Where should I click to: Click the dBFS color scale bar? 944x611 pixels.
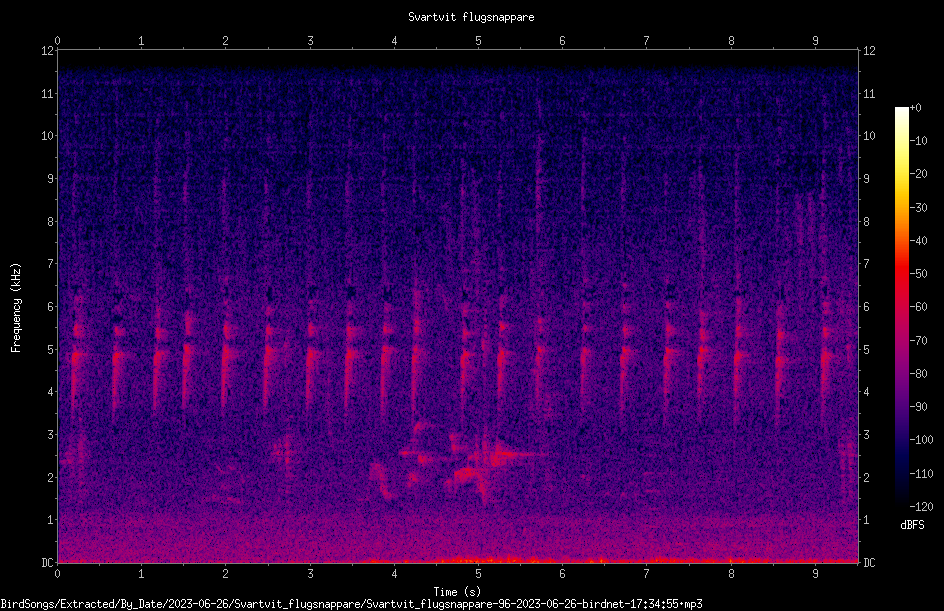click(x=901, y=306)
